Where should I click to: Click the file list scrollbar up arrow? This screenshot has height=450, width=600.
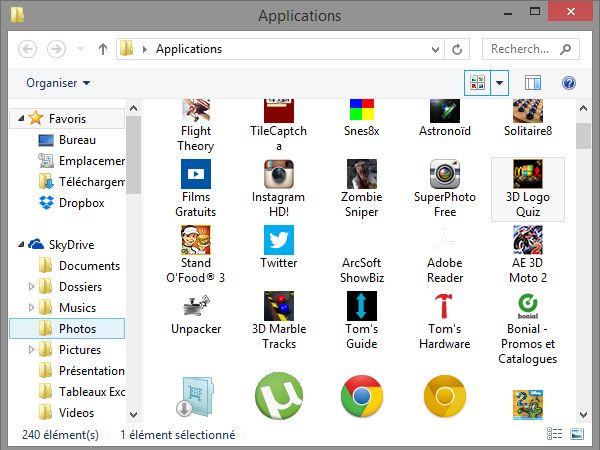(583, 108)
